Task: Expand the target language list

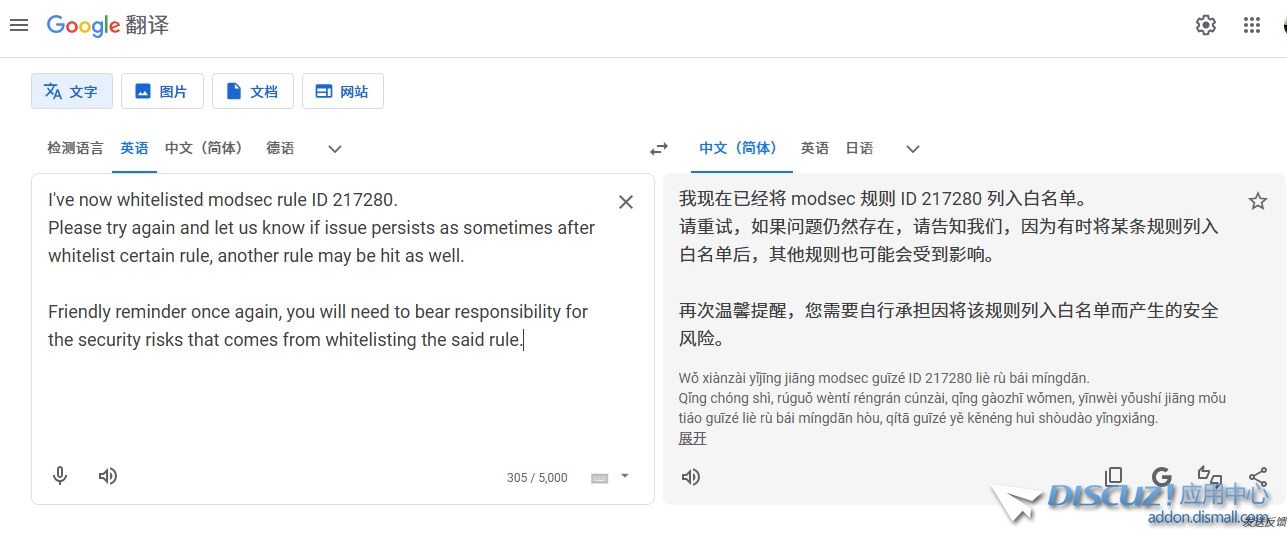Action: click(912, 149)
